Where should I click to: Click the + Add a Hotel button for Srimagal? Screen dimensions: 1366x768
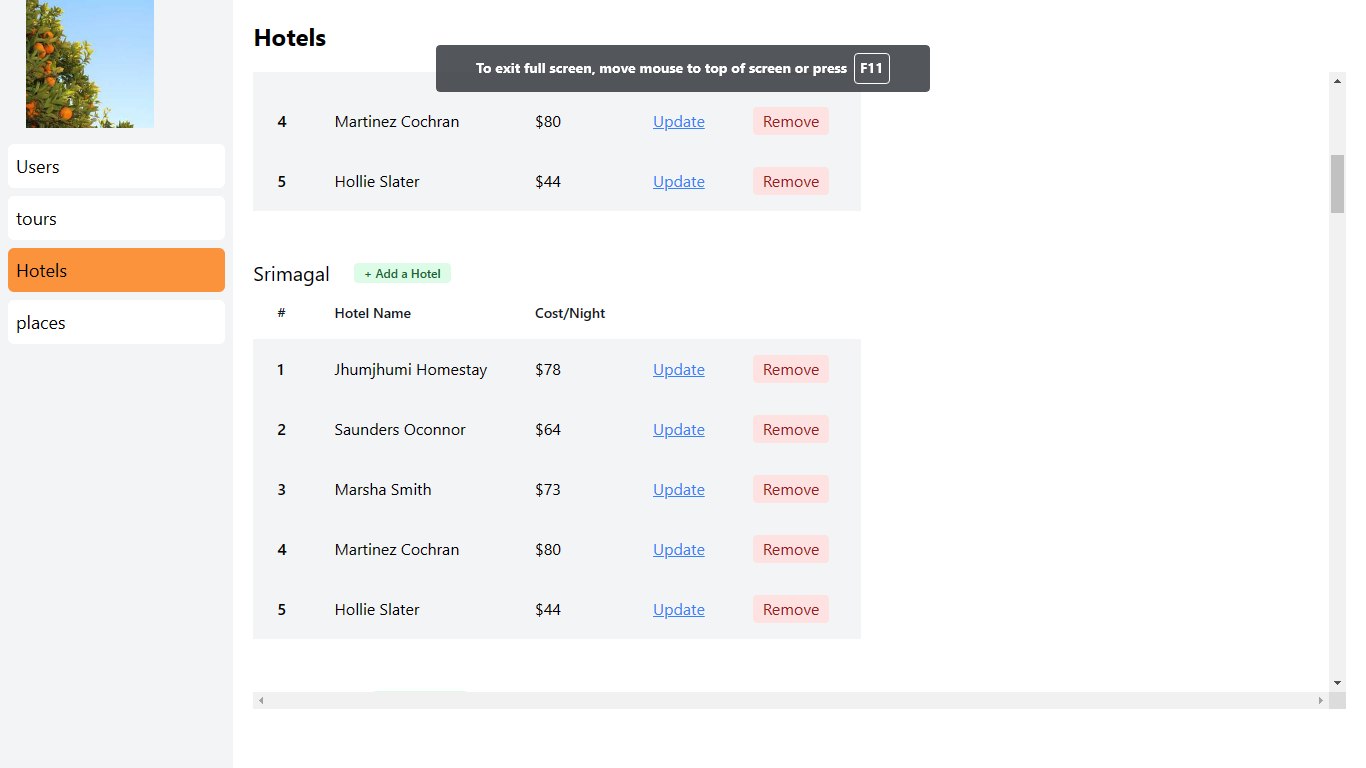pyautogui.click(x=402, y=273)
